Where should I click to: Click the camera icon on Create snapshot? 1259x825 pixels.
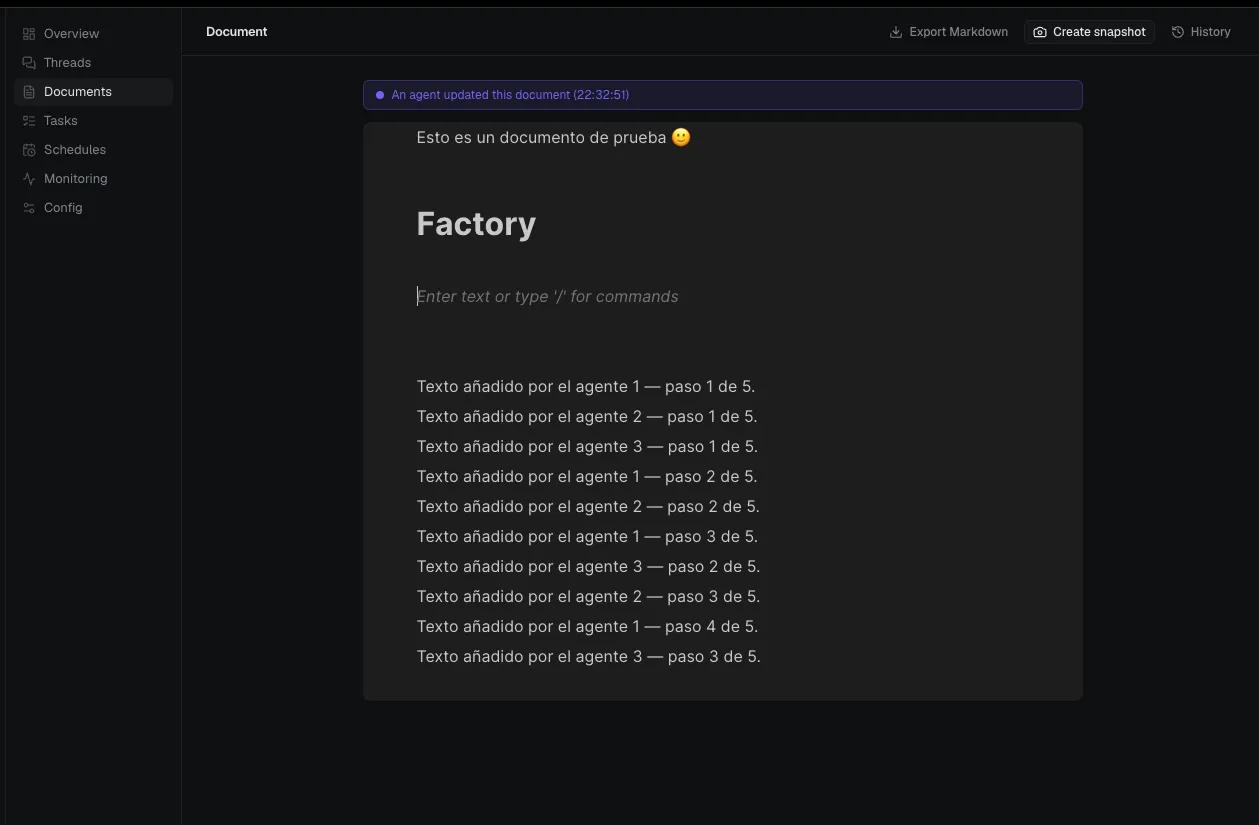pos(1040,32)
